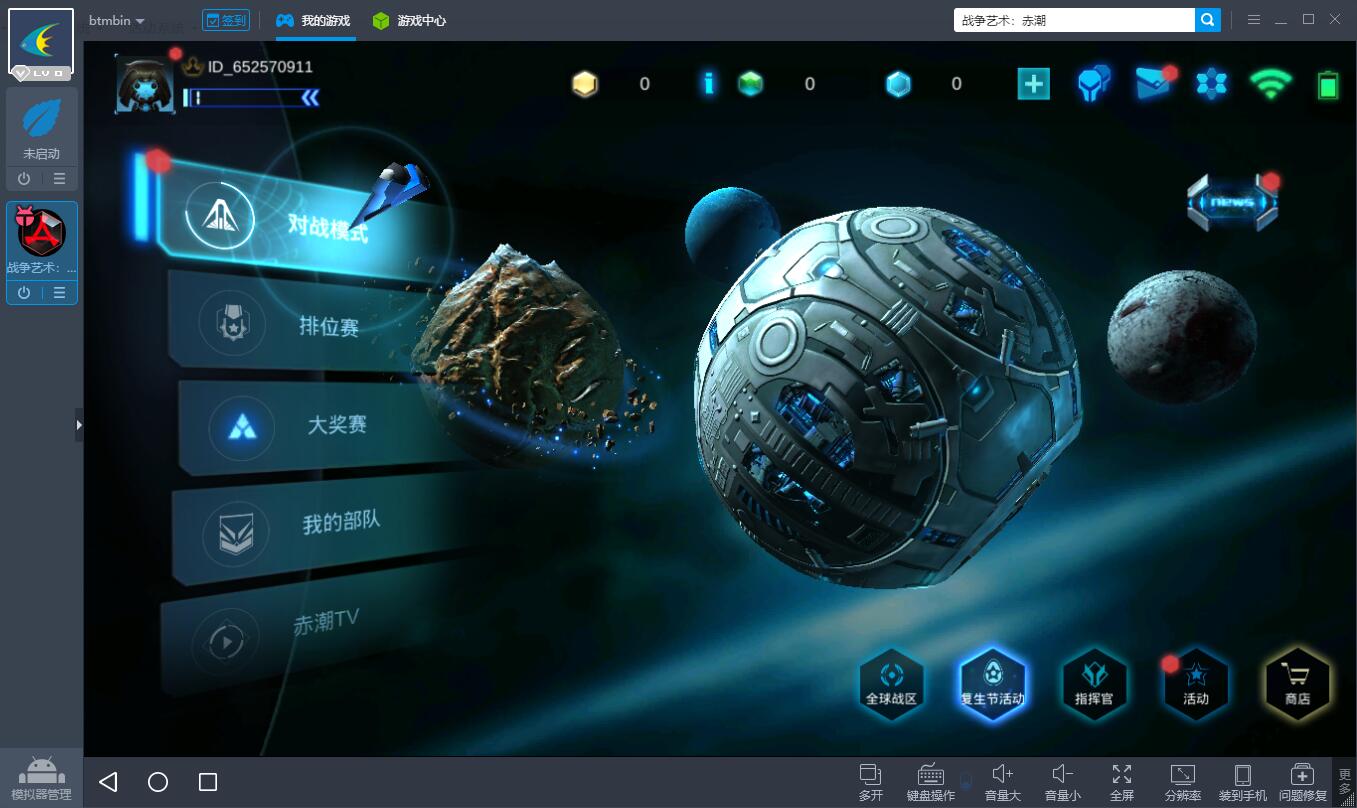Expand the 更多 toolbar options
Viewport: 1357px width, 808px height.
[x=1345, y=782]
